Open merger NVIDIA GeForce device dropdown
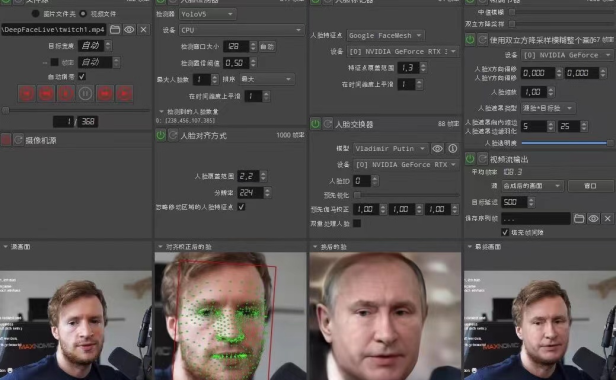This screenshot has height=380, width=616. tap(567, 55)
